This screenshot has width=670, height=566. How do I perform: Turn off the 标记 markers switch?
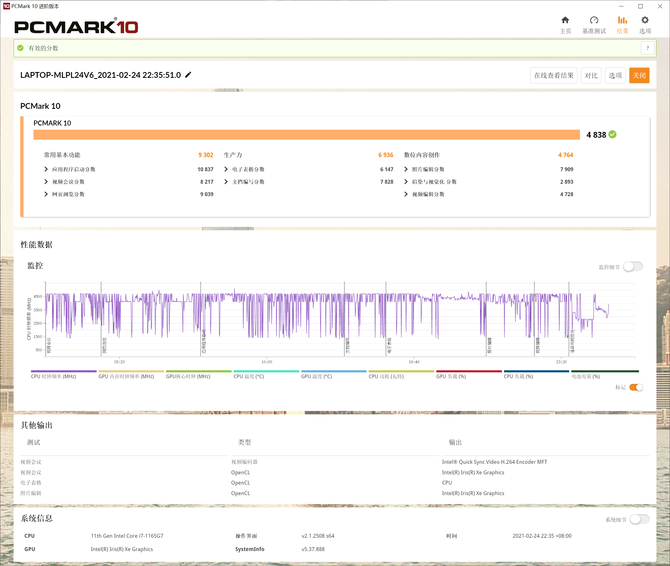635,387
